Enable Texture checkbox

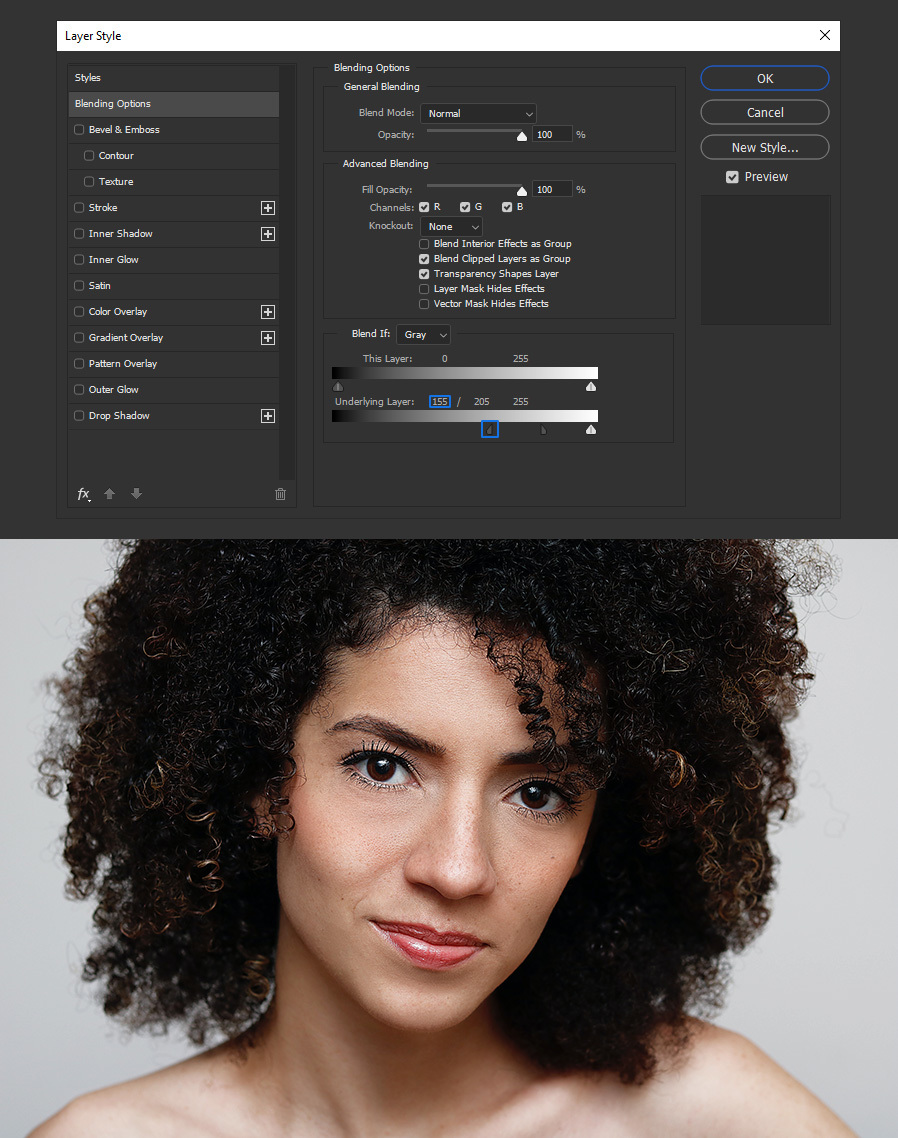click(89, 182)
